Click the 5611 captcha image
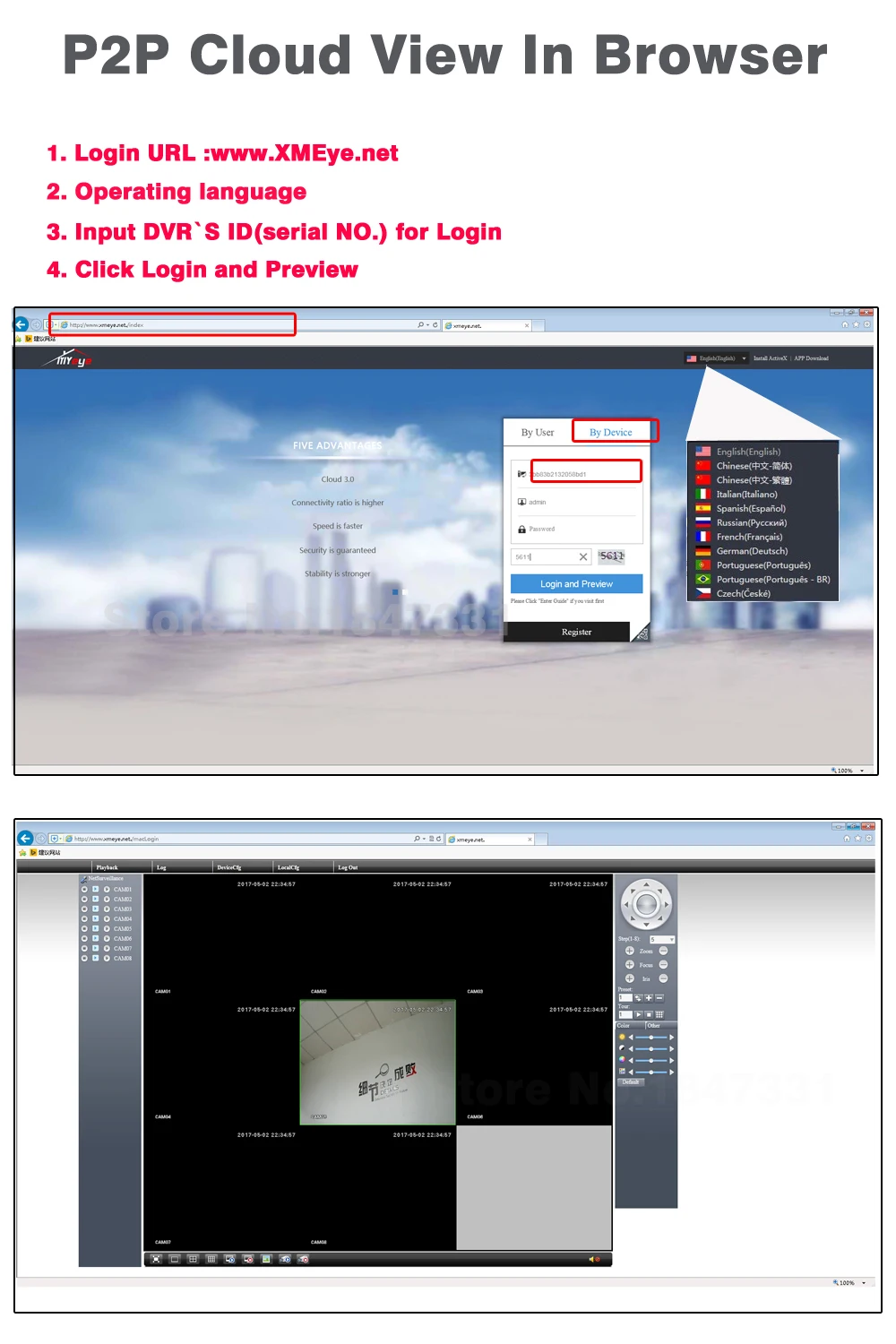 click(x=612, y=556)
